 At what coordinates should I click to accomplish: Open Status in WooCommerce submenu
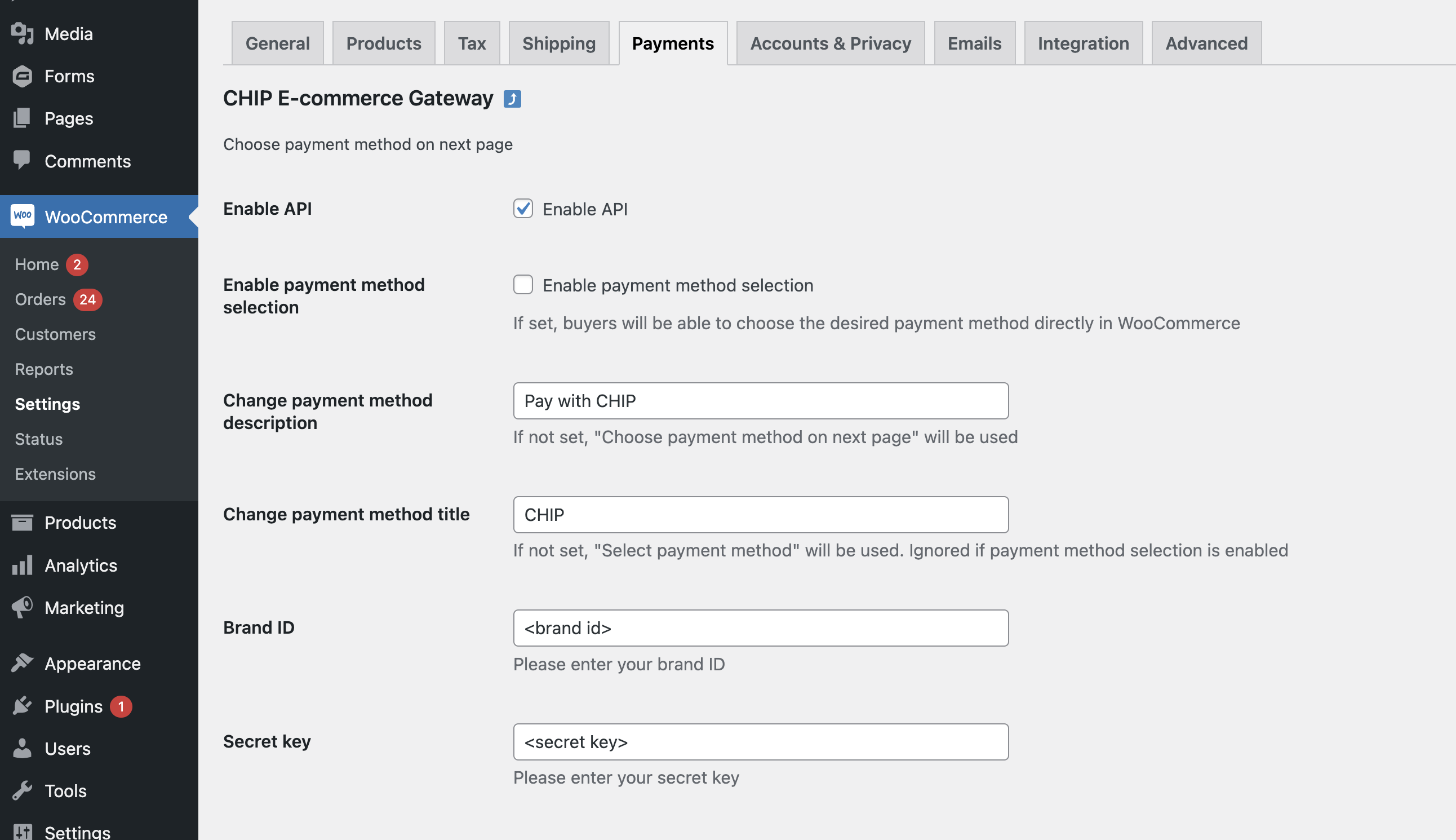[39, 439]
